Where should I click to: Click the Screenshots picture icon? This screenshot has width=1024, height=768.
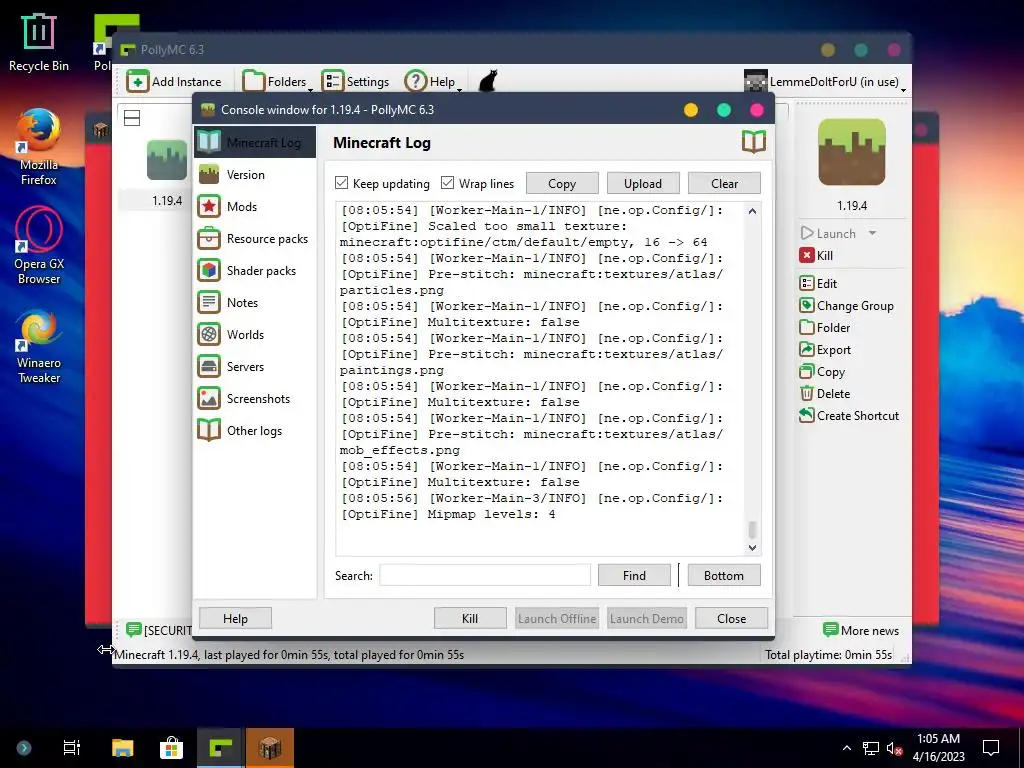point(209,398)
